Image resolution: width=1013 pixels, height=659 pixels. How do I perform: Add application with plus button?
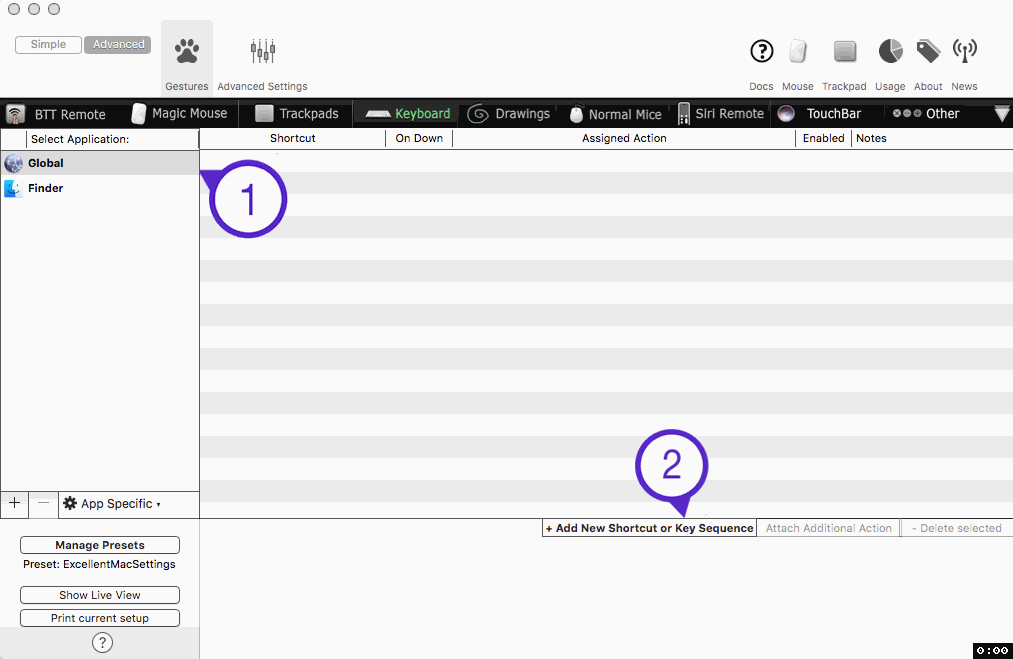point(14,503)
